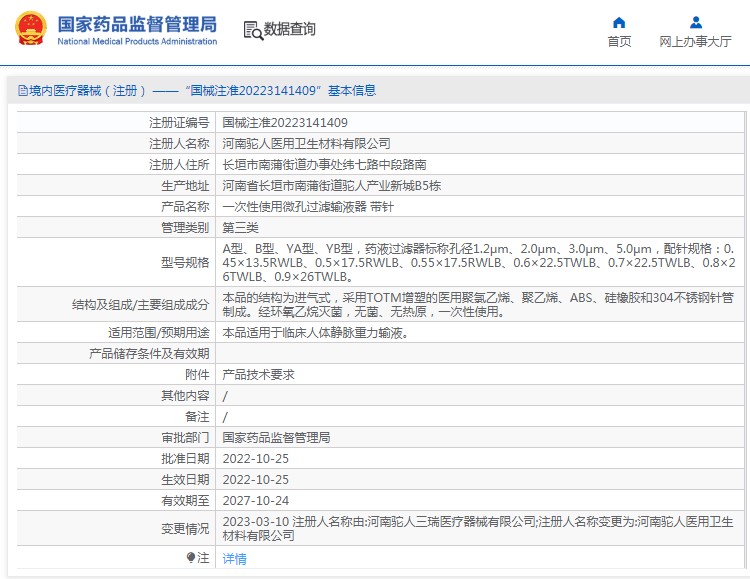Image resolution: width=750 pixels, height=579 pixels.
Task: Click the 产品储存条件及有效期 label
Action: coord(149,354)
